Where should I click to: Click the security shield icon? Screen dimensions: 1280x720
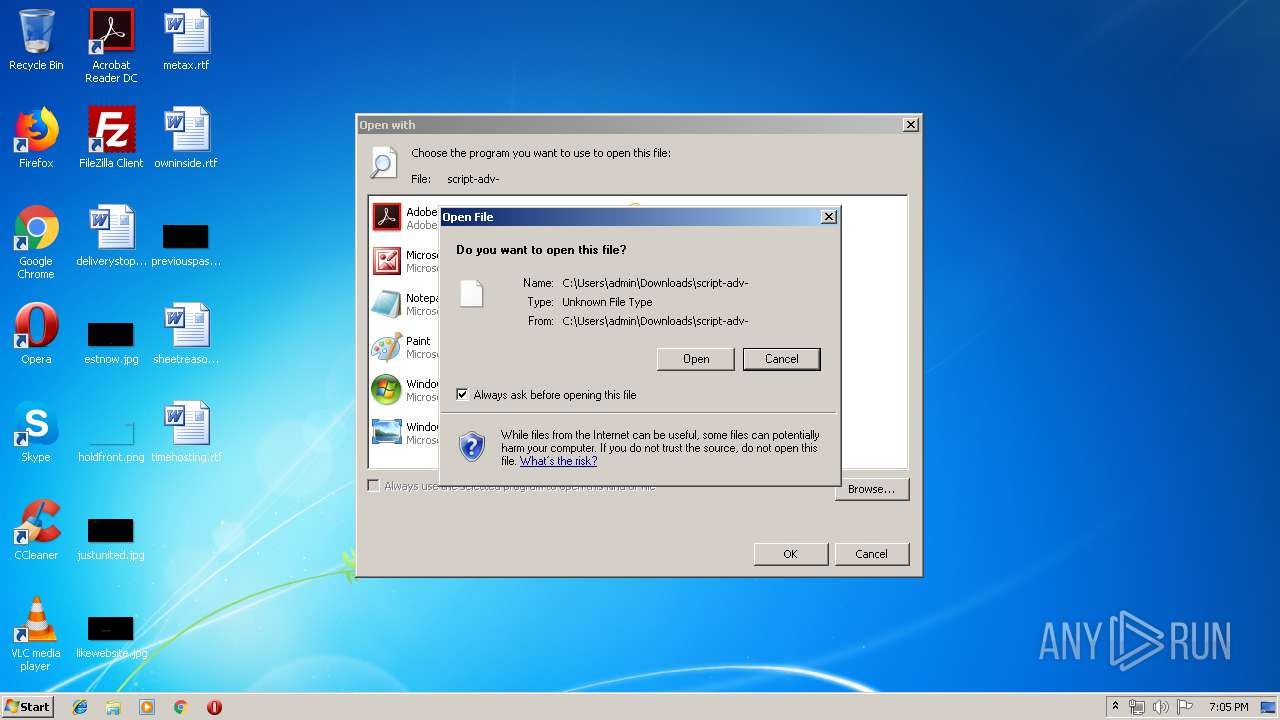pos(472,446)
